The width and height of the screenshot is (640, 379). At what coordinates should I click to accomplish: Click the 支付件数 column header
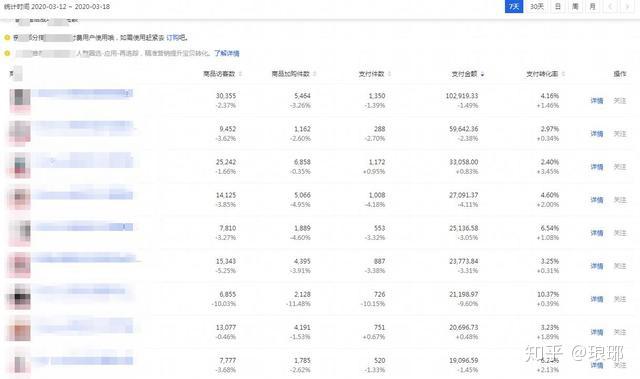(371, 74)
